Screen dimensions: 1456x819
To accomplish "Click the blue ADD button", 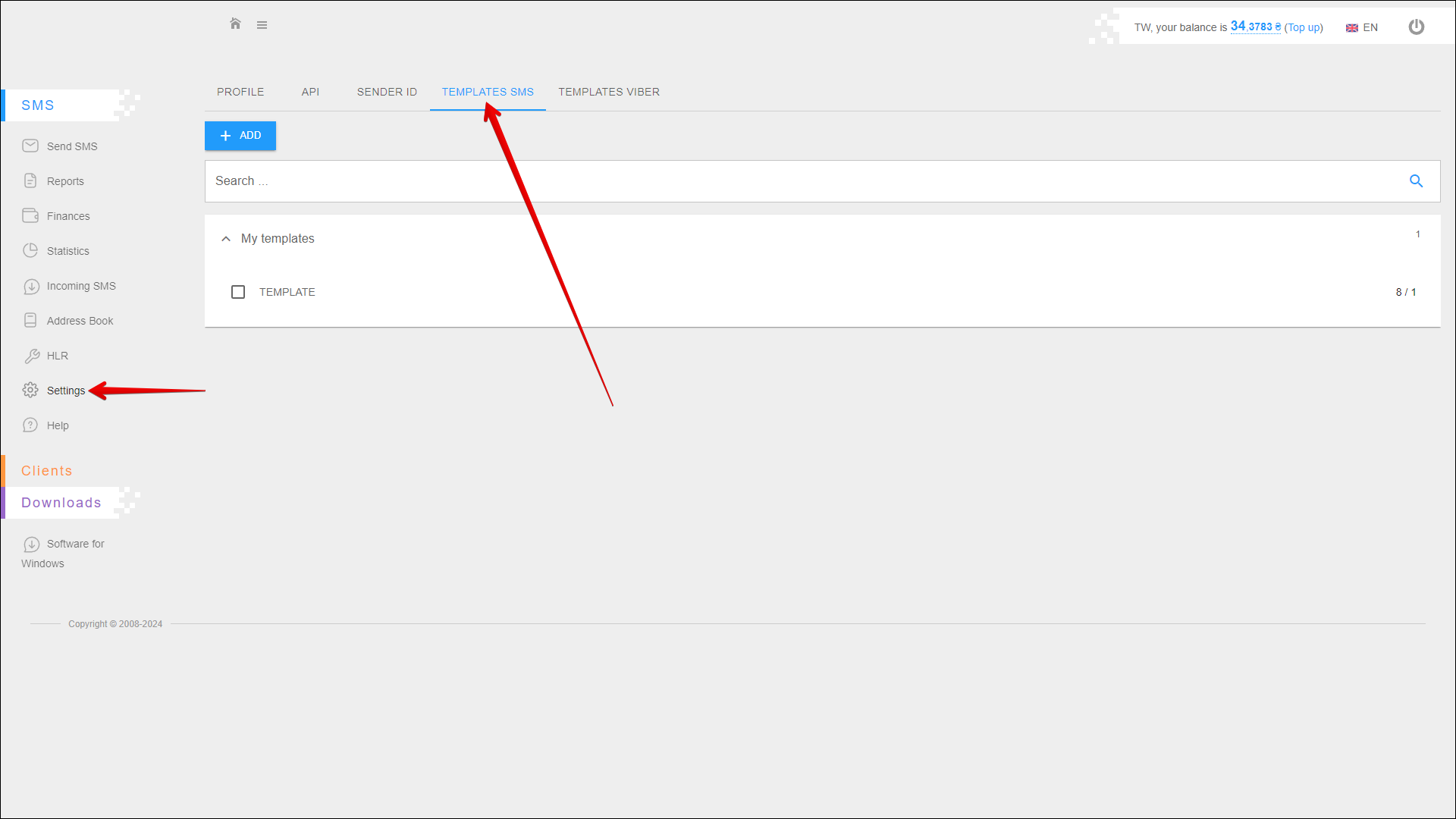I will [x=240, y=136].
